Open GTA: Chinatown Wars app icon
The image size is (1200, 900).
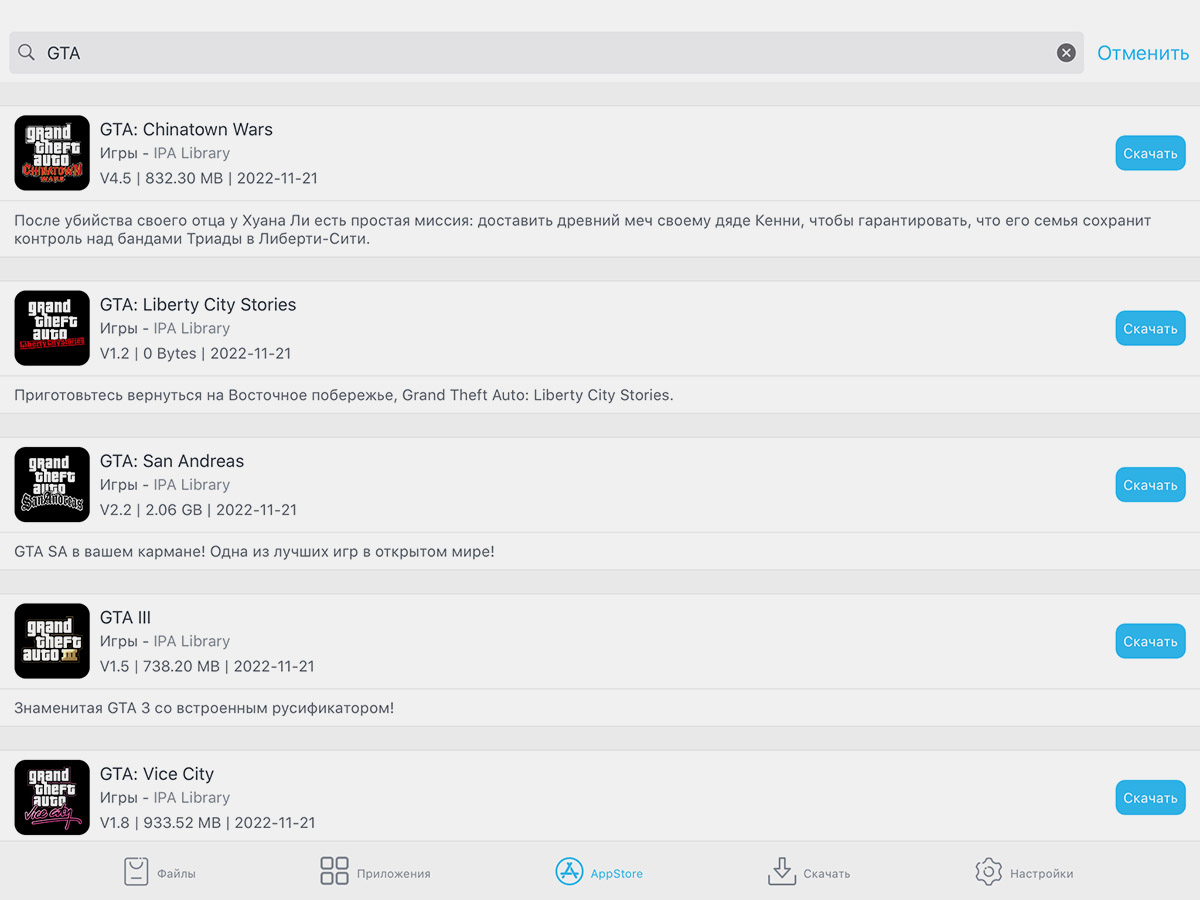52,153
